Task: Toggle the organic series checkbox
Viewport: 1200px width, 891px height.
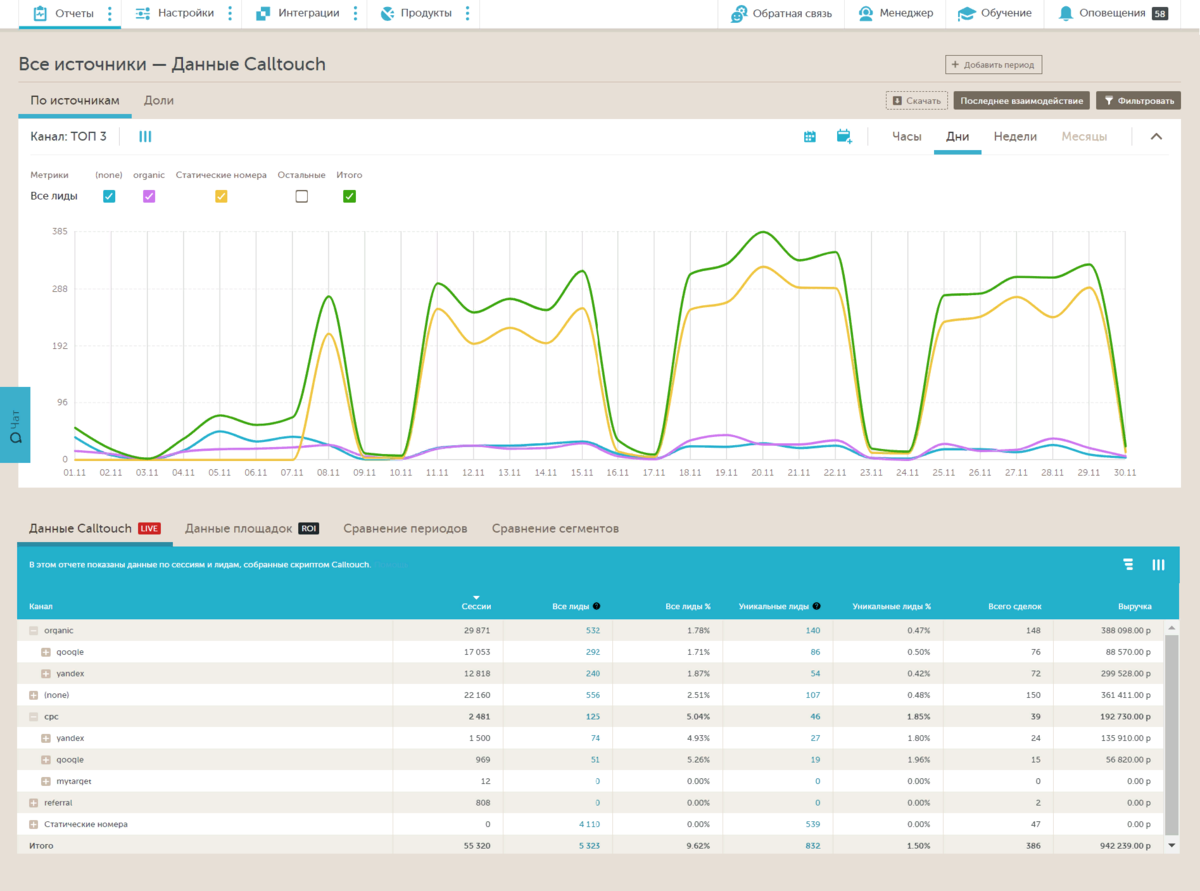Action: [149, 196]
